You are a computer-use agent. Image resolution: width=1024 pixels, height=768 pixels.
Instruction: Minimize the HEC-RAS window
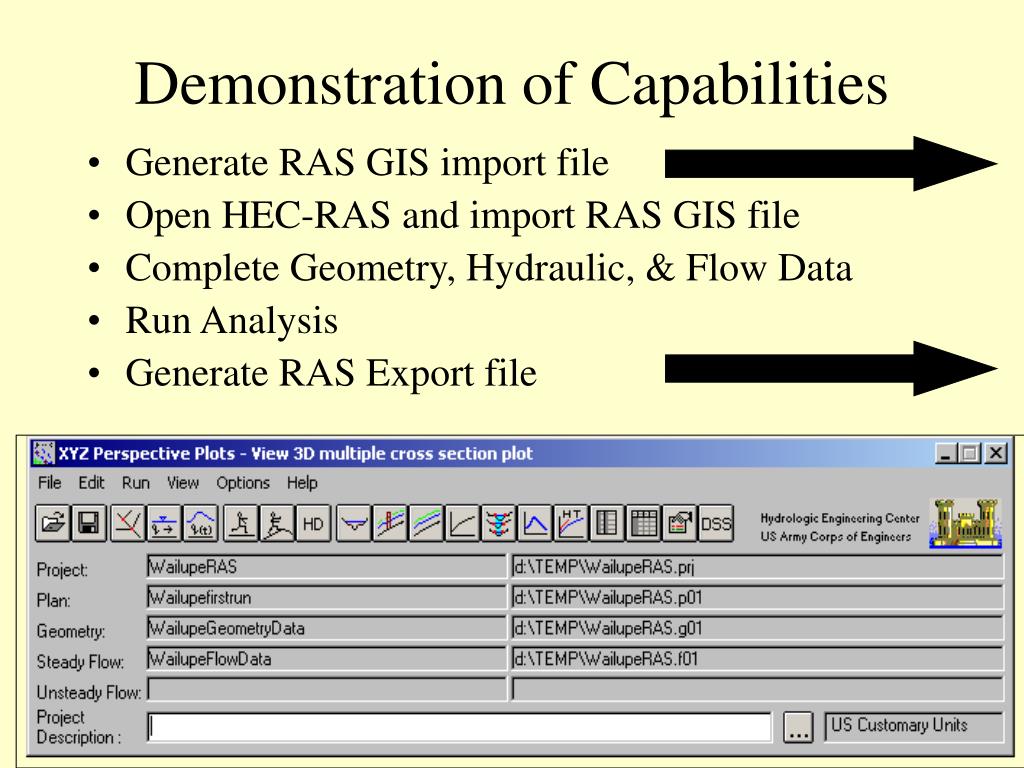click(x=946, y=453)
